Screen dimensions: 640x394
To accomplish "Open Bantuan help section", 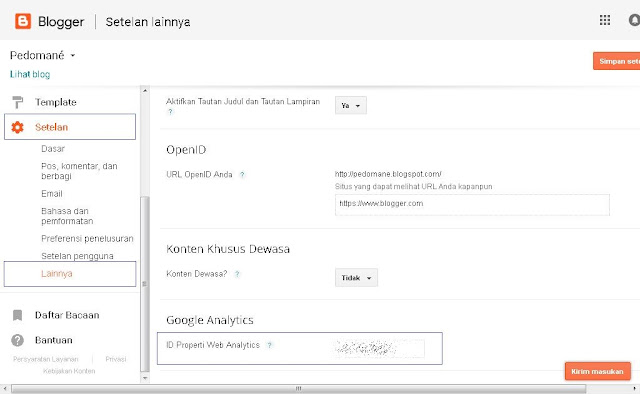I will [53, 340].
